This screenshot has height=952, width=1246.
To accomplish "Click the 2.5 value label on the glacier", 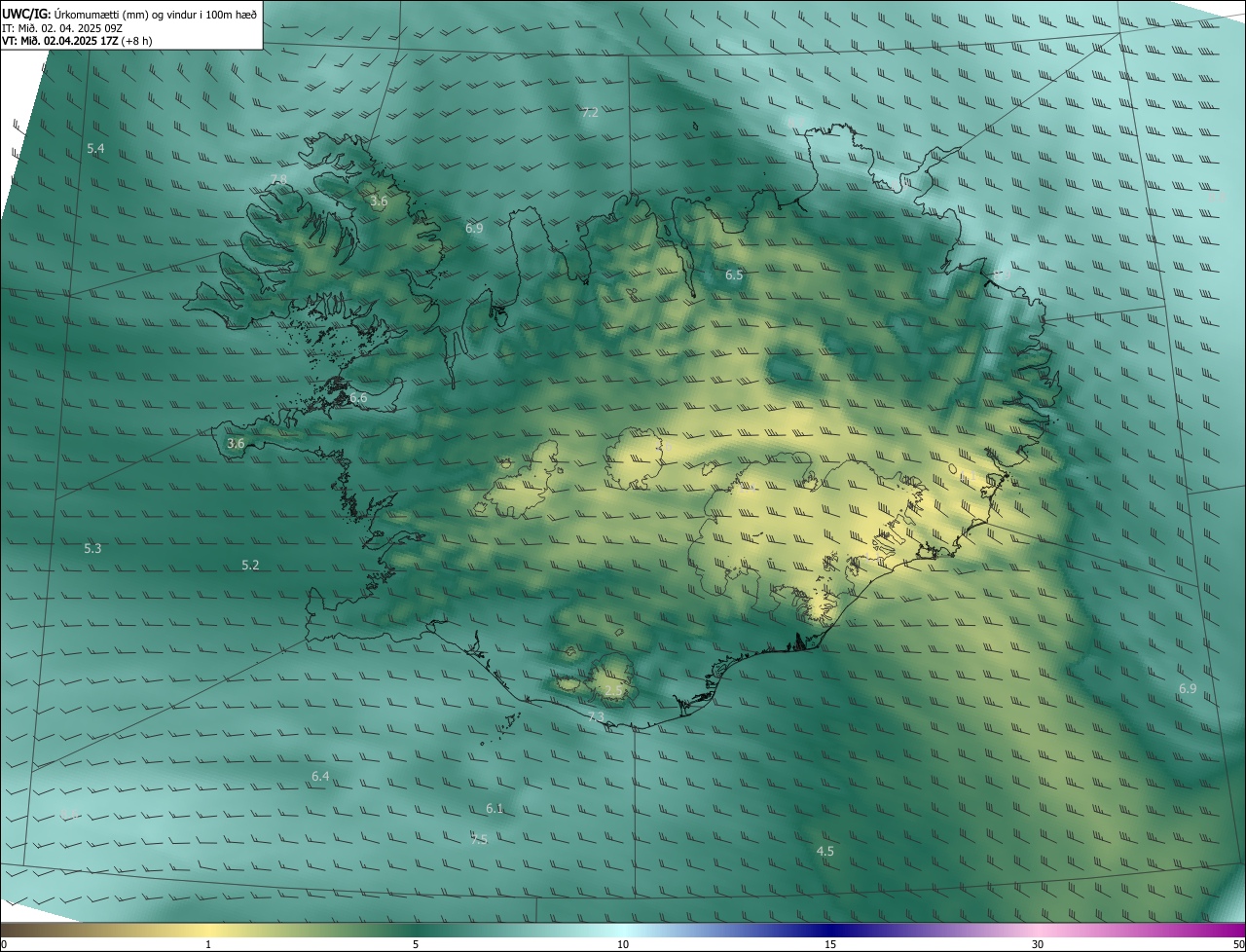I will pos(613,691).
